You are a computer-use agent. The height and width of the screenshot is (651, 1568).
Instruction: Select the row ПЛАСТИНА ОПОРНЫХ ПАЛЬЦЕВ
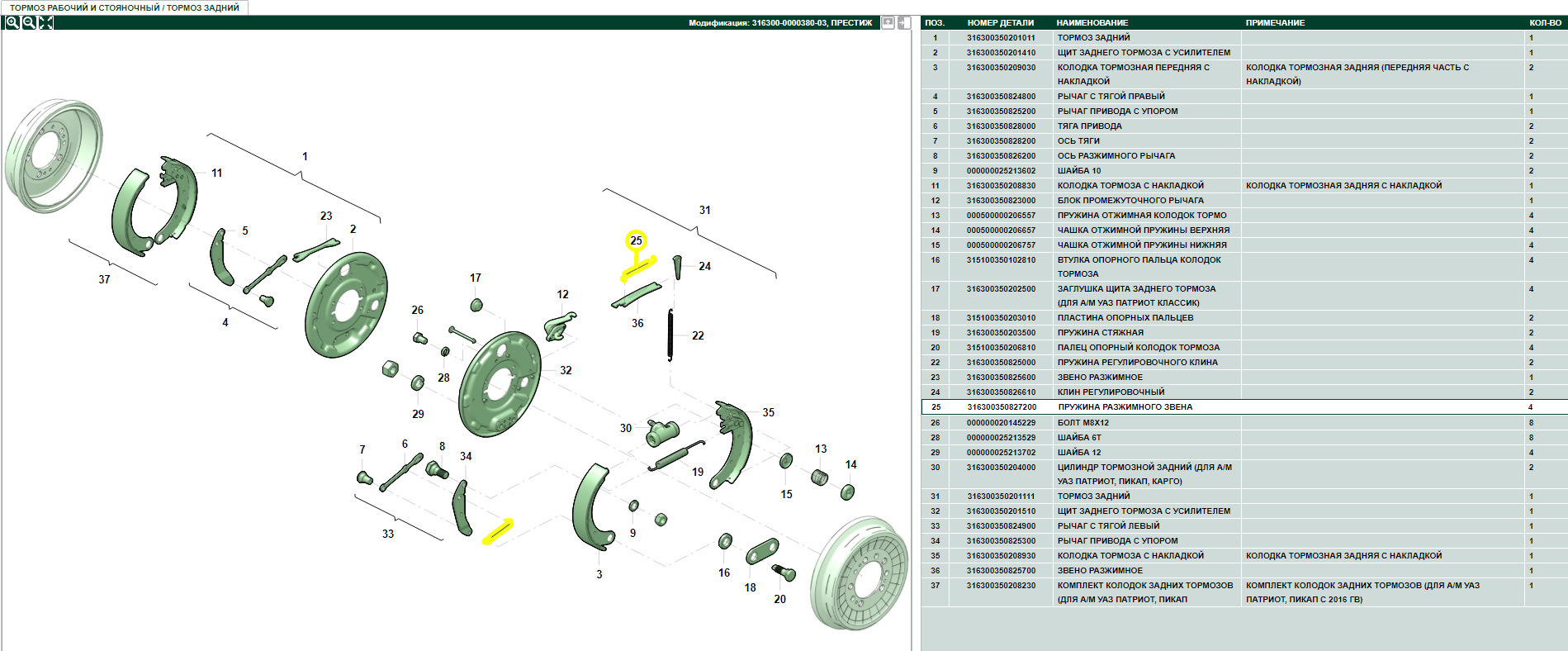coord(1244,317)
